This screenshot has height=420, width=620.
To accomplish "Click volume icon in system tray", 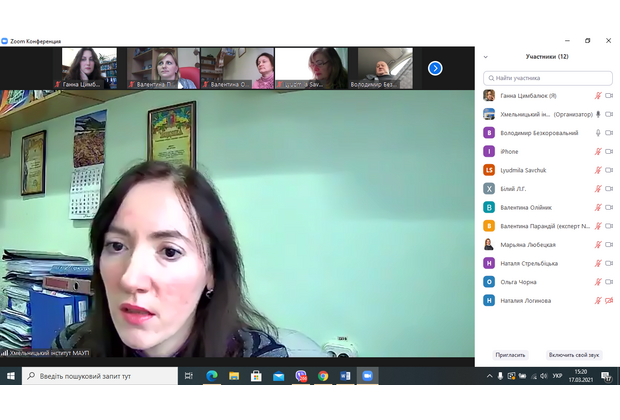I will [544, 376].
